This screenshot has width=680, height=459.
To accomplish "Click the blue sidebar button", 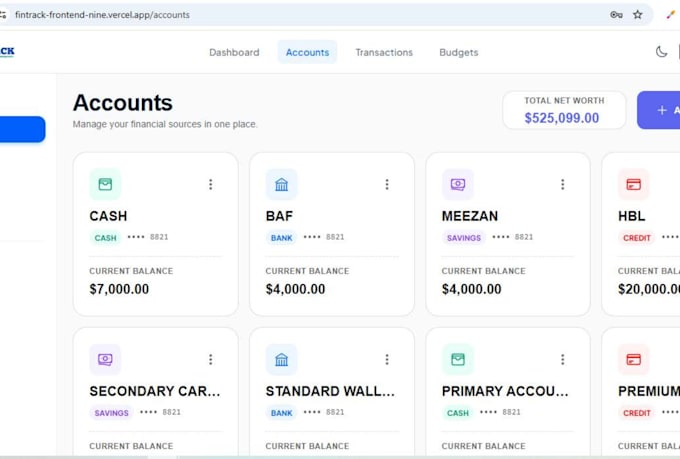I will (23, 129).
